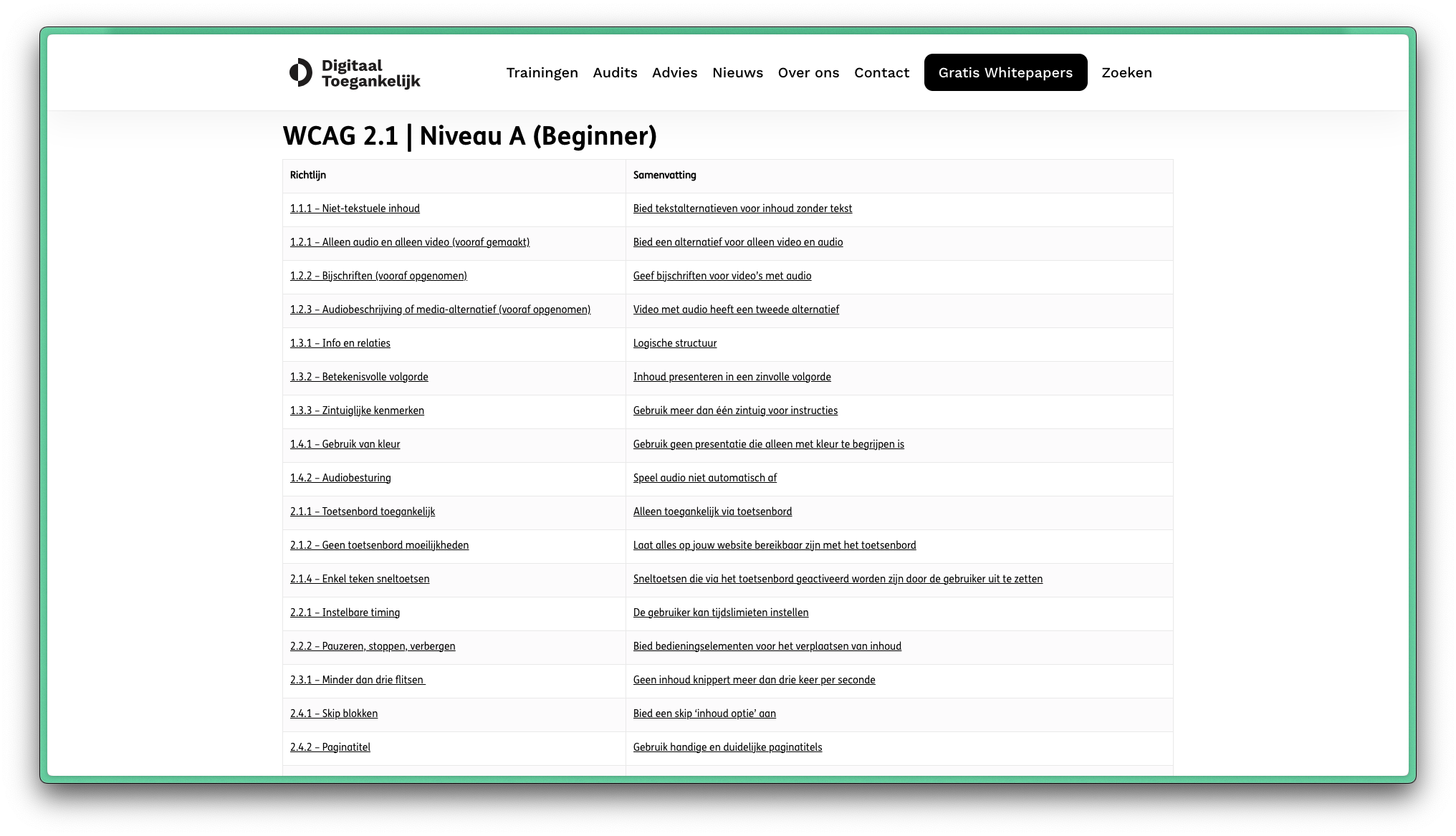
Task: Open link 1.2.2 Bijschriften (vooraf opgenomen)
Action: [x=378, y=276]
